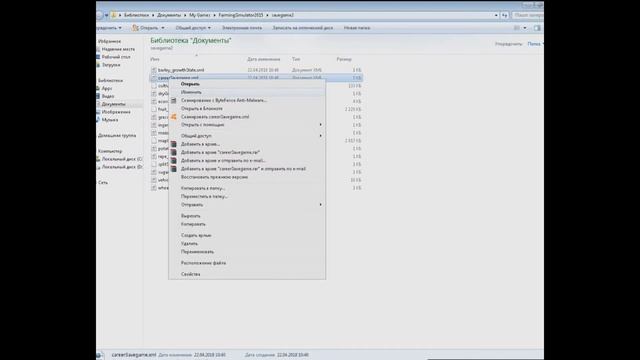Click folder icon at start of address bar
Image resolution: width=640 pixels, height=360 pixels.
pyautogui.click(x=113, y=15)
